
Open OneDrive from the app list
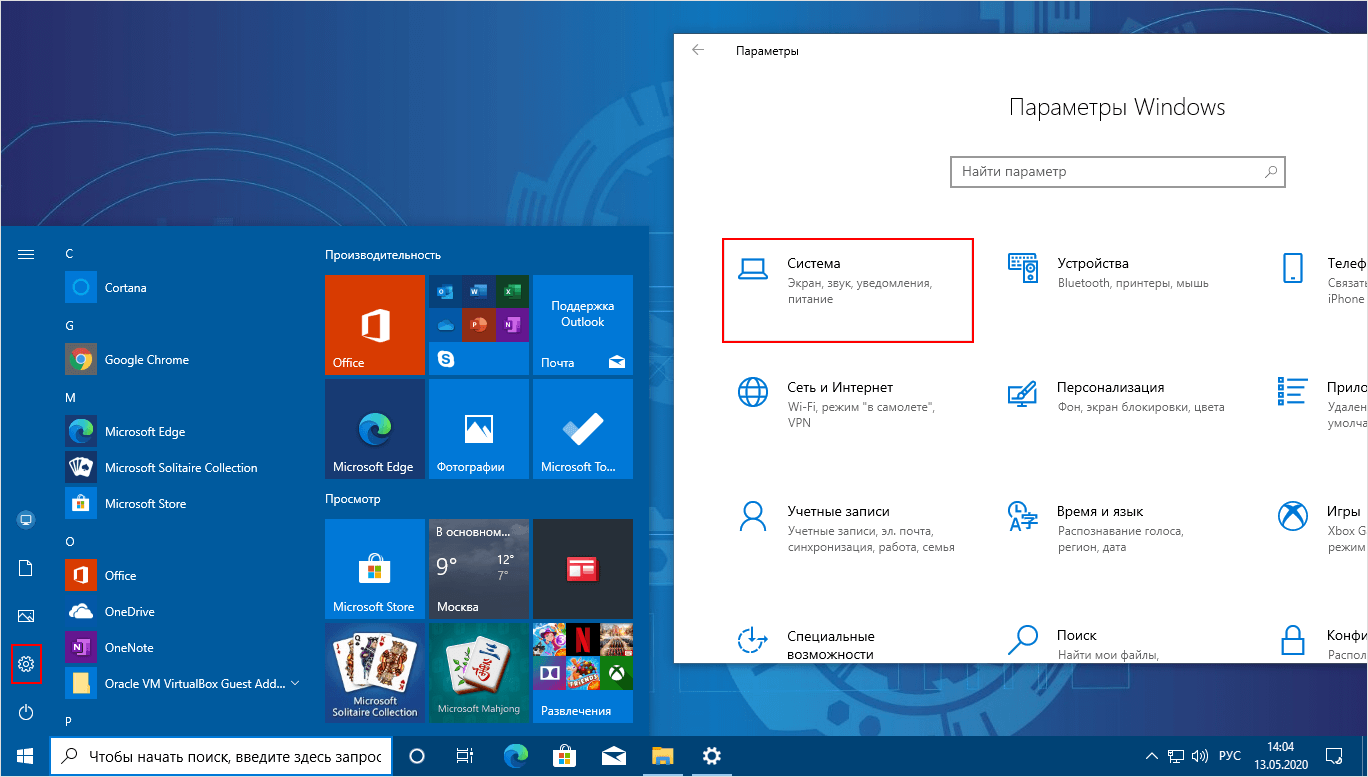pyautogui.click(x=185, y=612)
